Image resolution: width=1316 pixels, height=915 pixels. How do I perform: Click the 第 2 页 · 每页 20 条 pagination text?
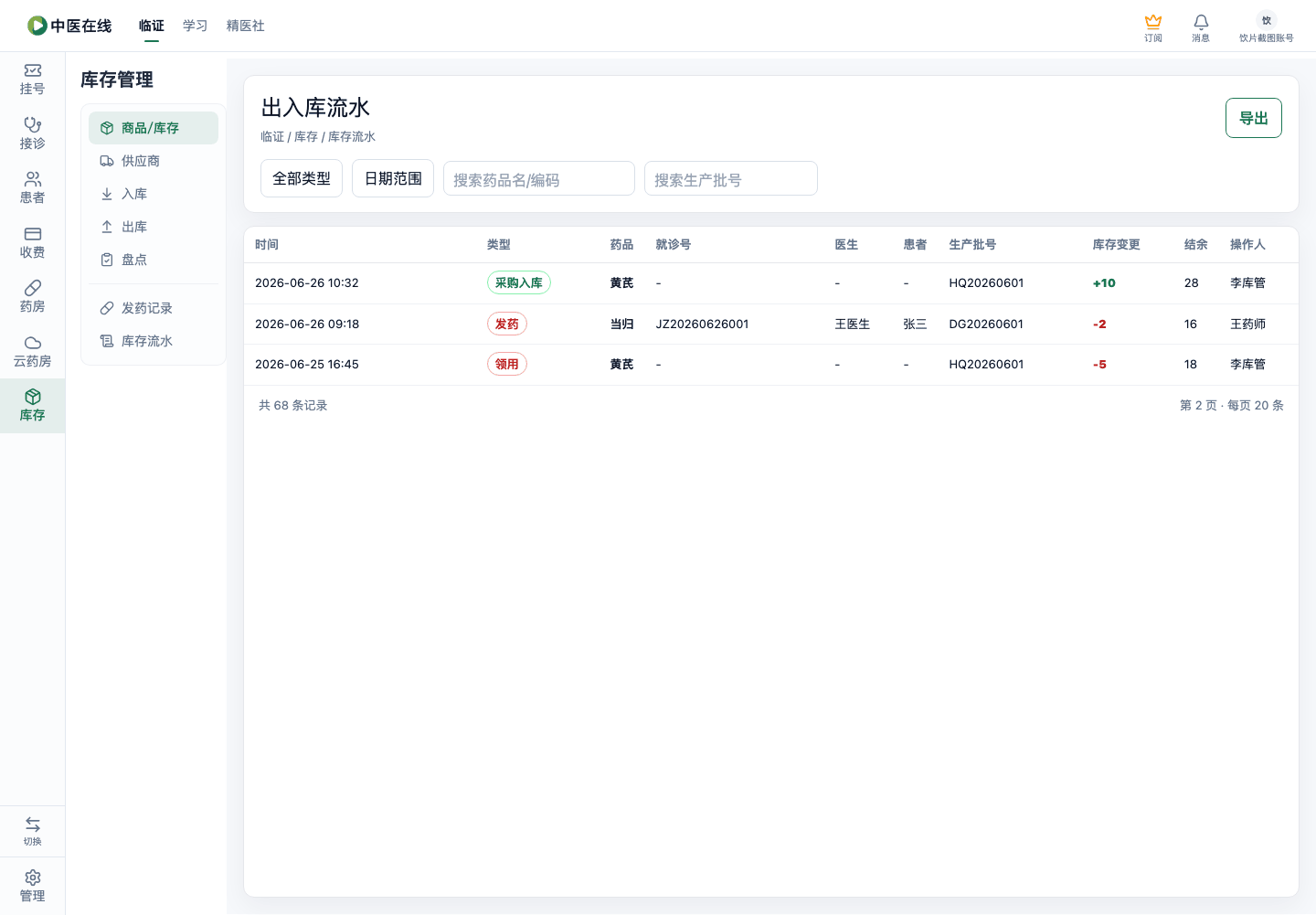pyautogui.click(x=1232, y=405)
